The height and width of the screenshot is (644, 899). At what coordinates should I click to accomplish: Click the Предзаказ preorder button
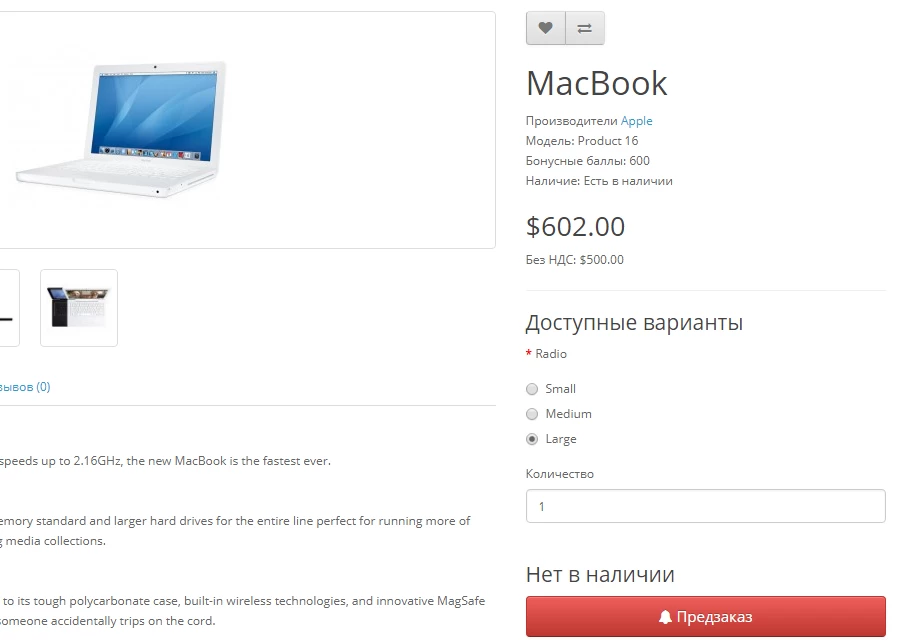706,616
